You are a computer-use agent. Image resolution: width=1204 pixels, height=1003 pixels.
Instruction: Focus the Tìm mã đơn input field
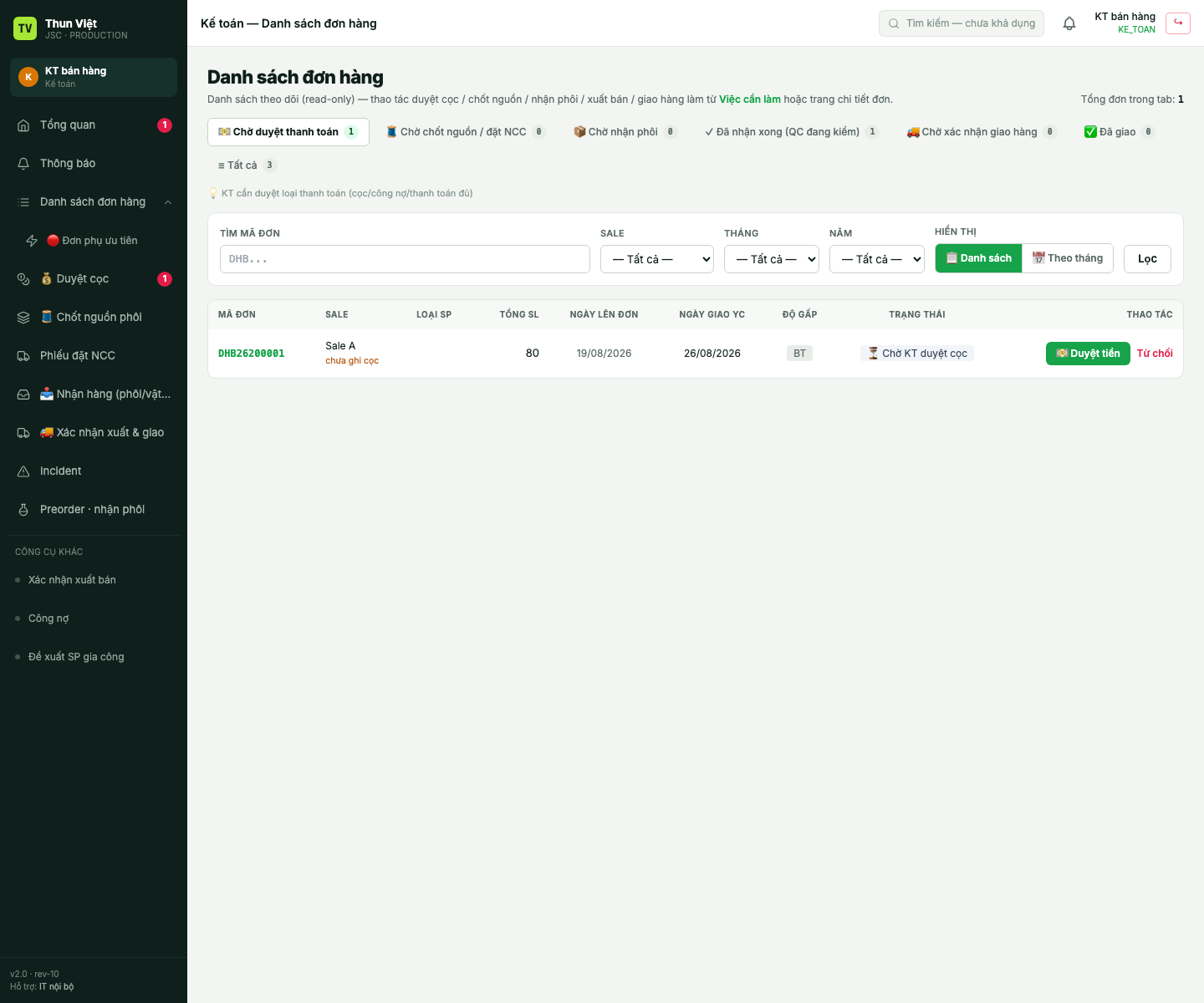[x=405, y=259]
